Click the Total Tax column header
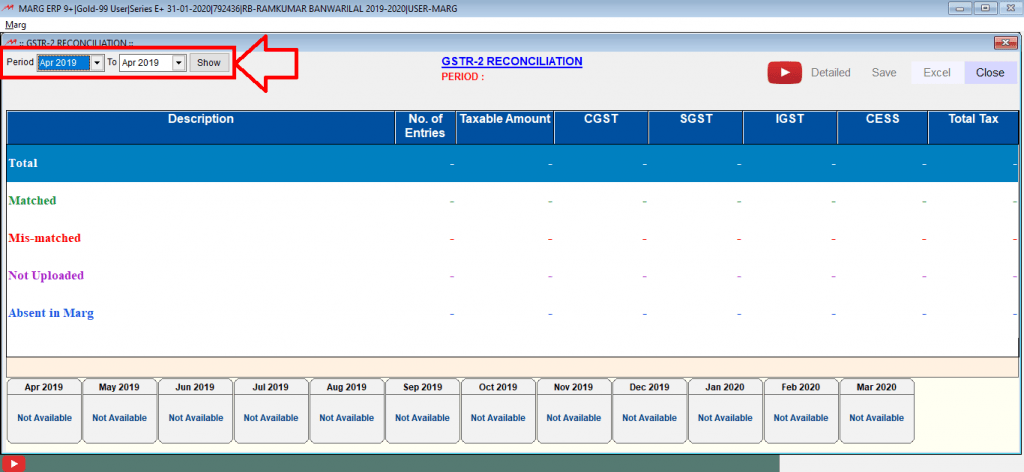1024x472 pixels. pyautogui.click(x=973, y=127)
